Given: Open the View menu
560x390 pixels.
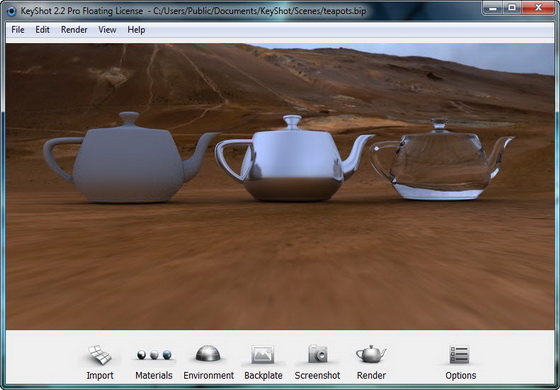Looking at the screenshot, I should [x=107, y=30].
